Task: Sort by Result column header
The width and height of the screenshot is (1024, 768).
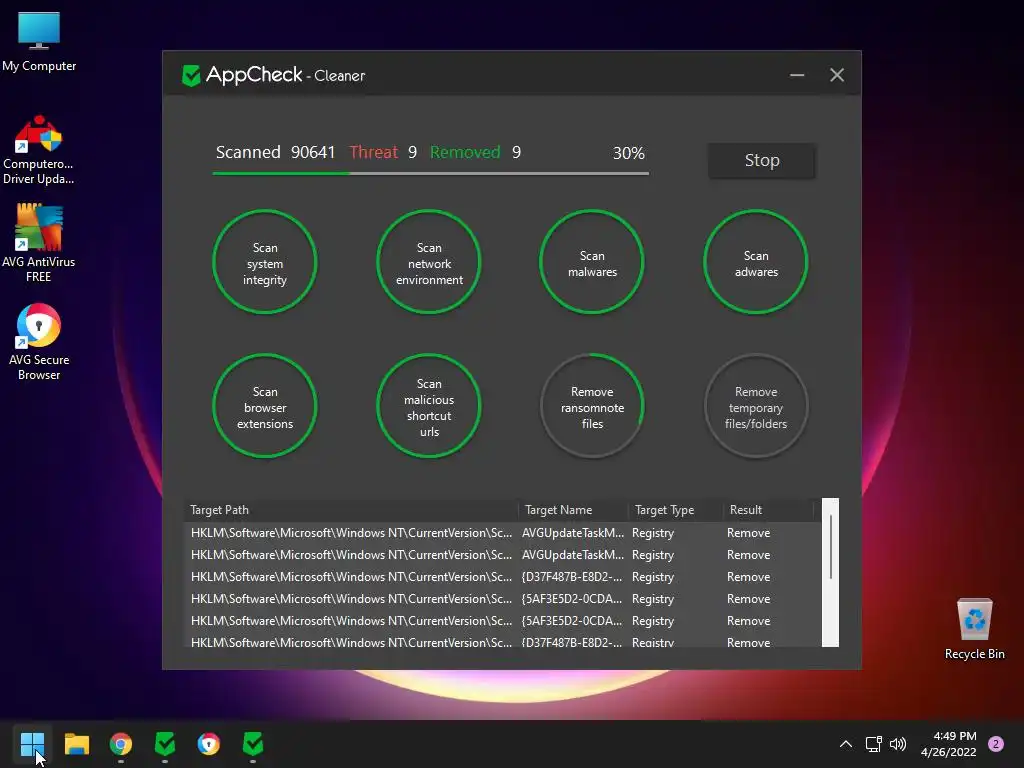Action: point(769,510)
